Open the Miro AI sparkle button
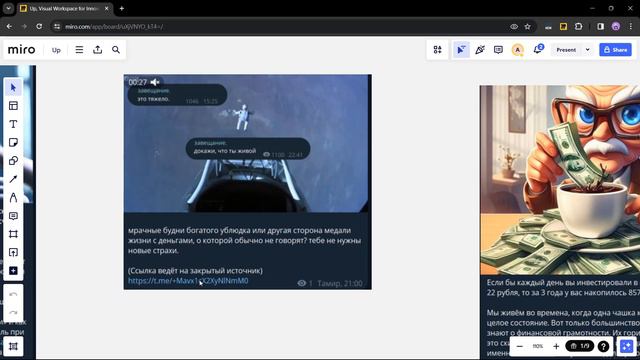Viewport: 640px width, 360px height. (626, 346)
